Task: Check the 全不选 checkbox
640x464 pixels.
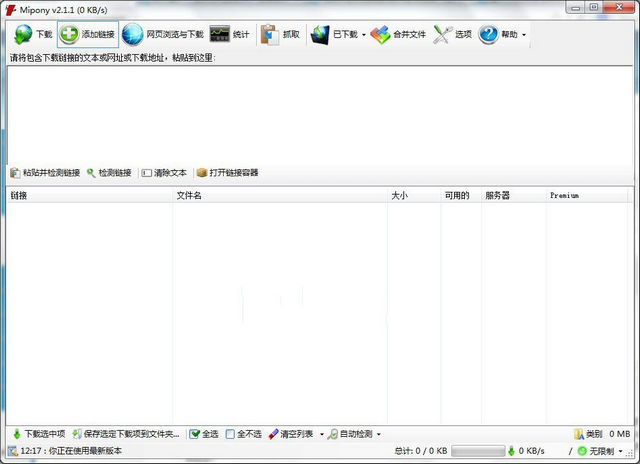Action: [230, 434]
